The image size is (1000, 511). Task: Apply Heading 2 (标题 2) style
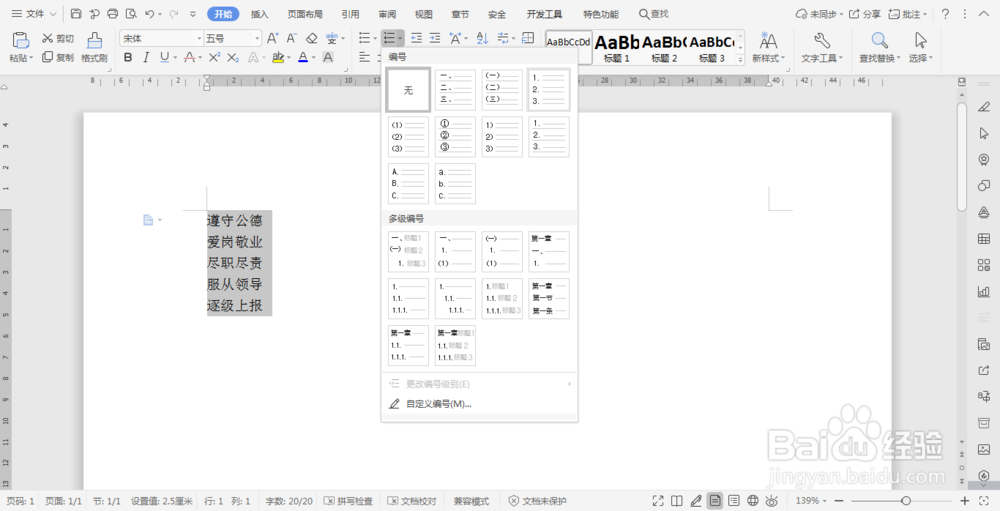click(x=664, y=47)
